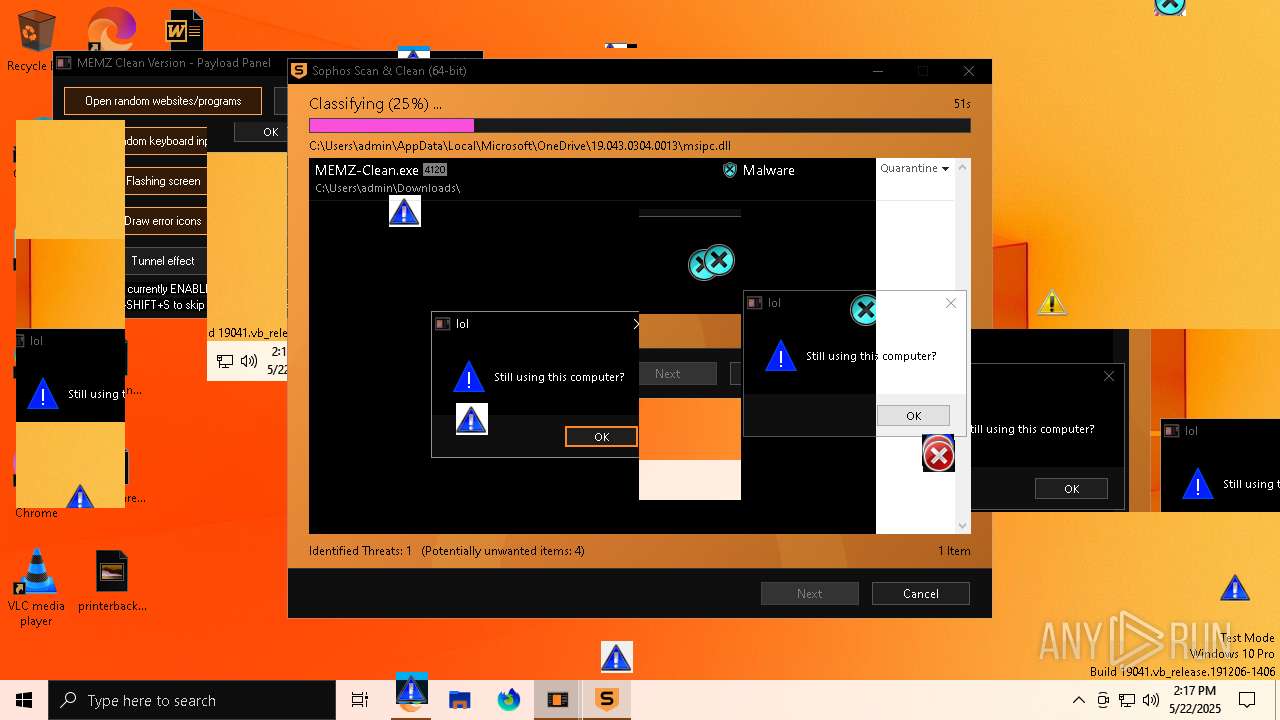Click the yellow warning triangle on desktop
The width and height of the screenshot is (1280, 720).
click(1052, 303)
